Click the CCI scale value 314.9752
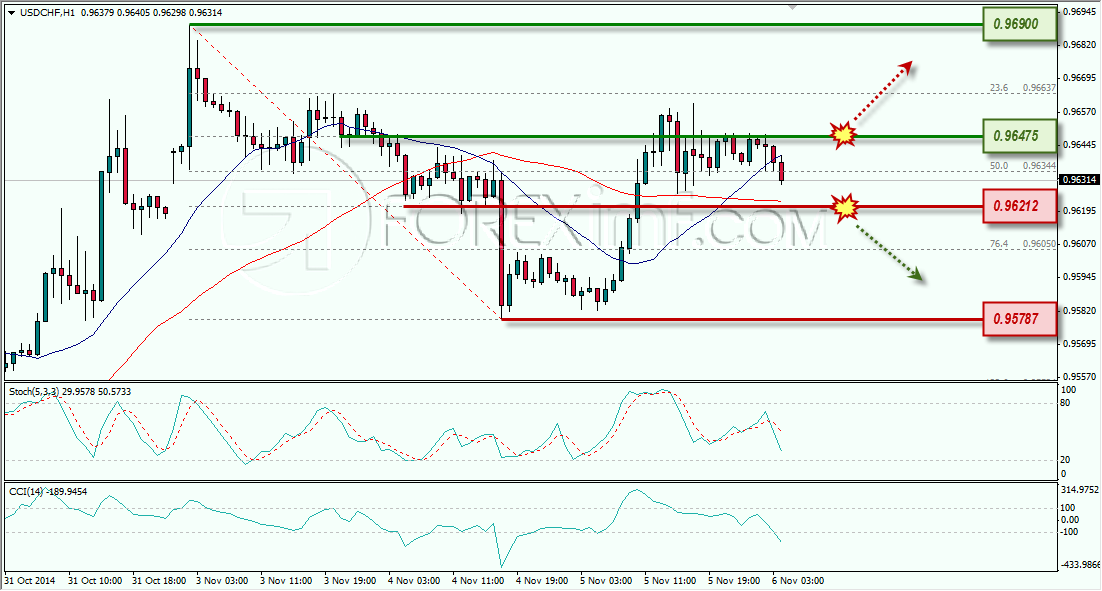 pos(1080,490)
